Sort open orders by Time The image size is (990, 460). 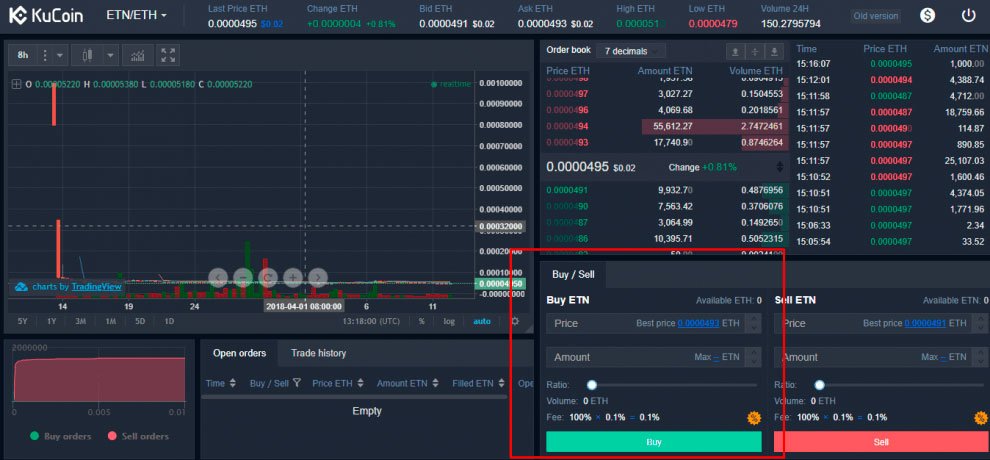click(x=220, y=383)
